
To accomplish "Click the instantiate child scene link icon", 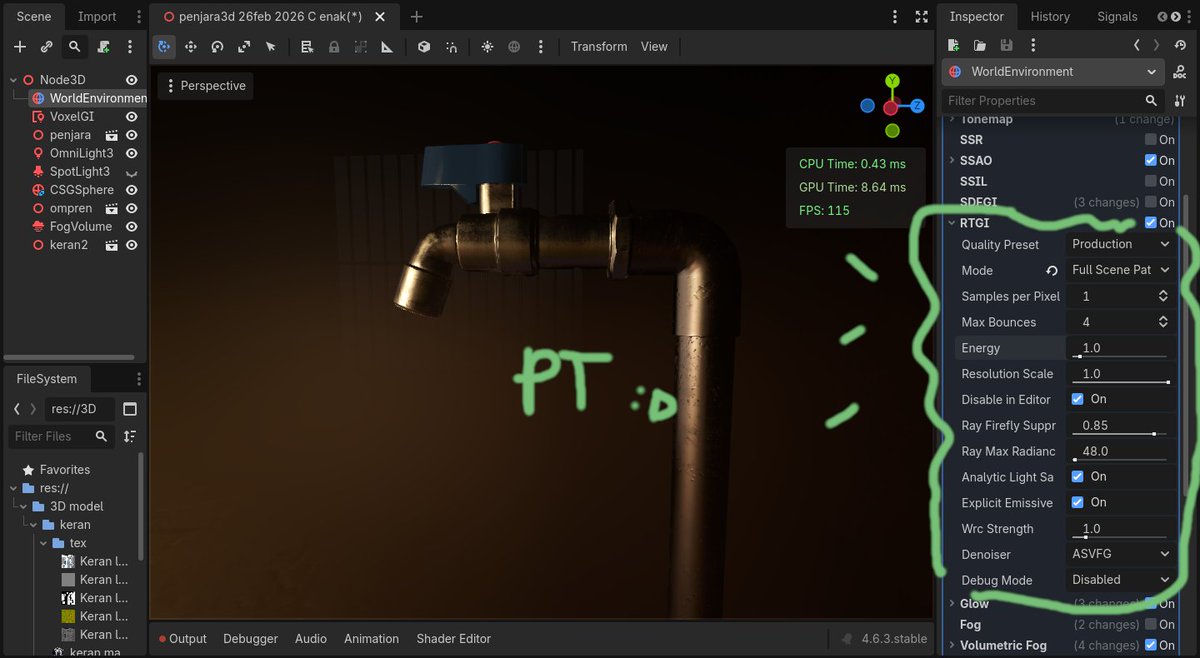I will tap(47, 47).
